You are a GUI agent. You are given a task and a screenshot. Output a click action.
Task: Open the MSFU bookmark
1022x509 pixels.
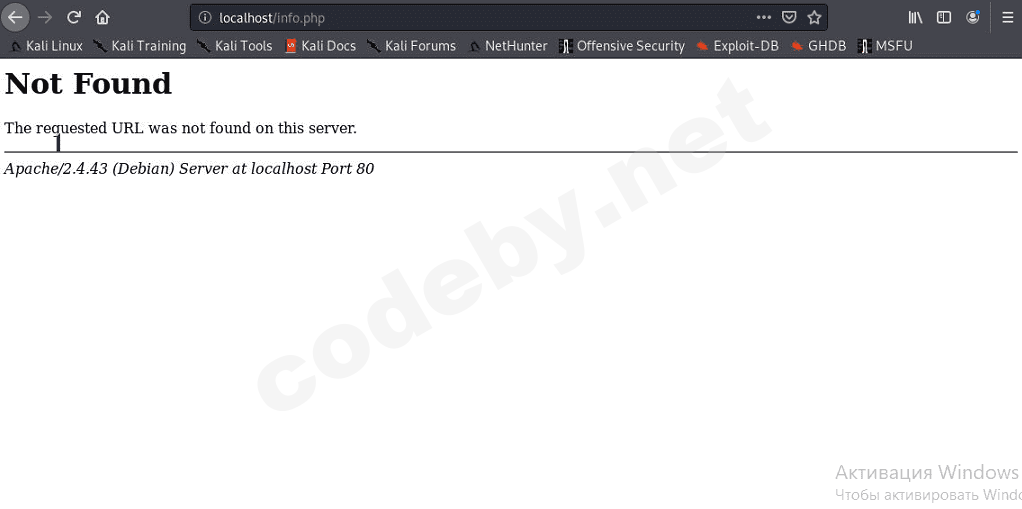[886, 46]
